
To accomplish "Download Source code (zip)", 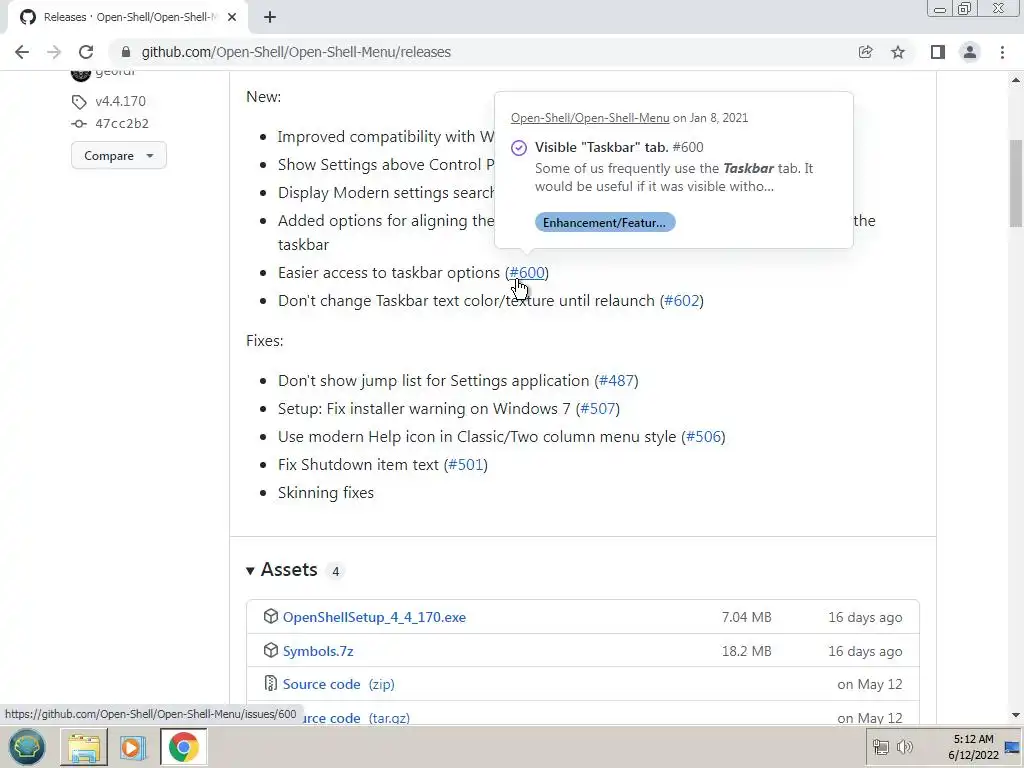I will (x=338, y=684).
